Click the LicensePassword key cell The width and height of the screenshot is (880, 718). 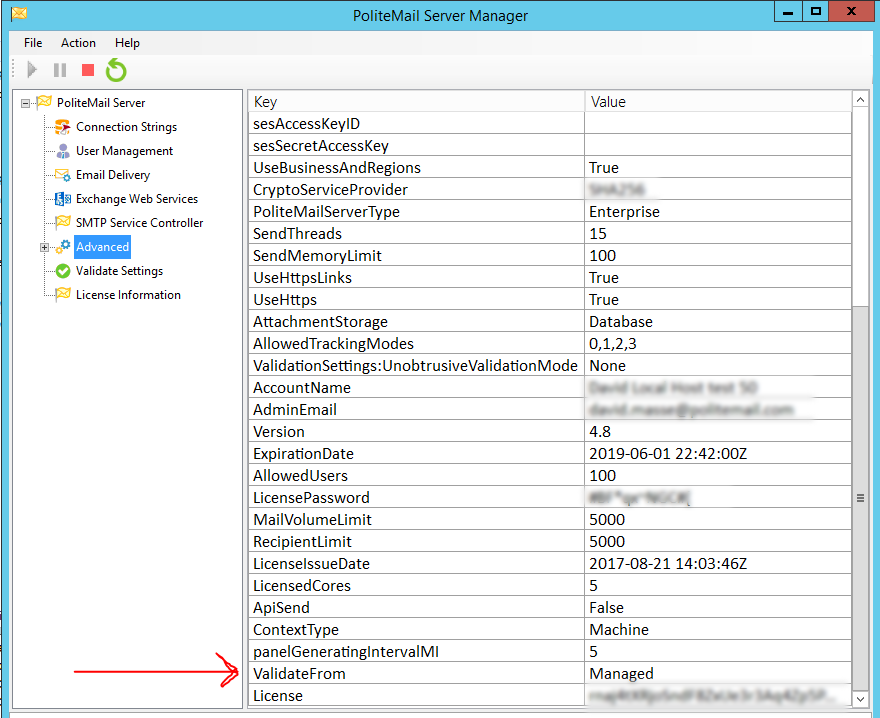[x=416, y=497]
